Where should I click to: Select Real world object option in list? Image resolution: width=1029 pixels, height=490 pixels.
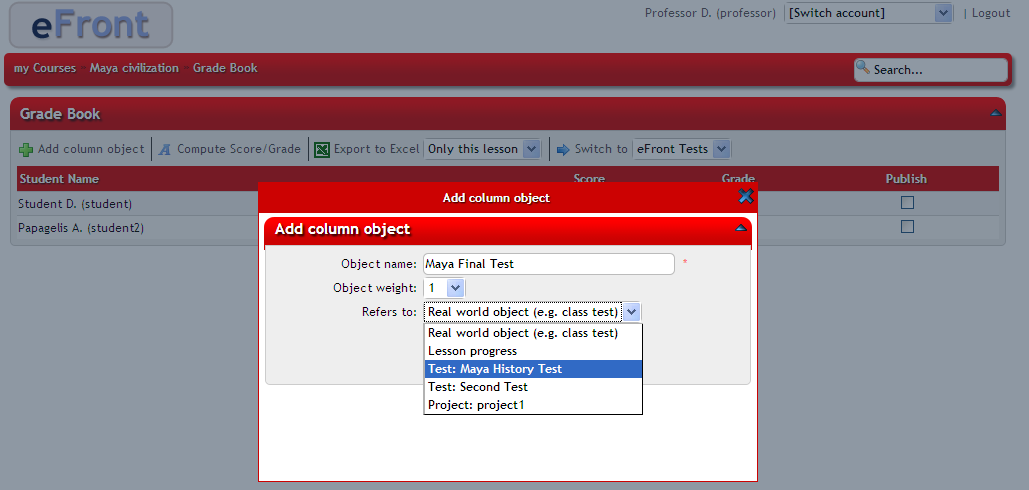(533, 333)
